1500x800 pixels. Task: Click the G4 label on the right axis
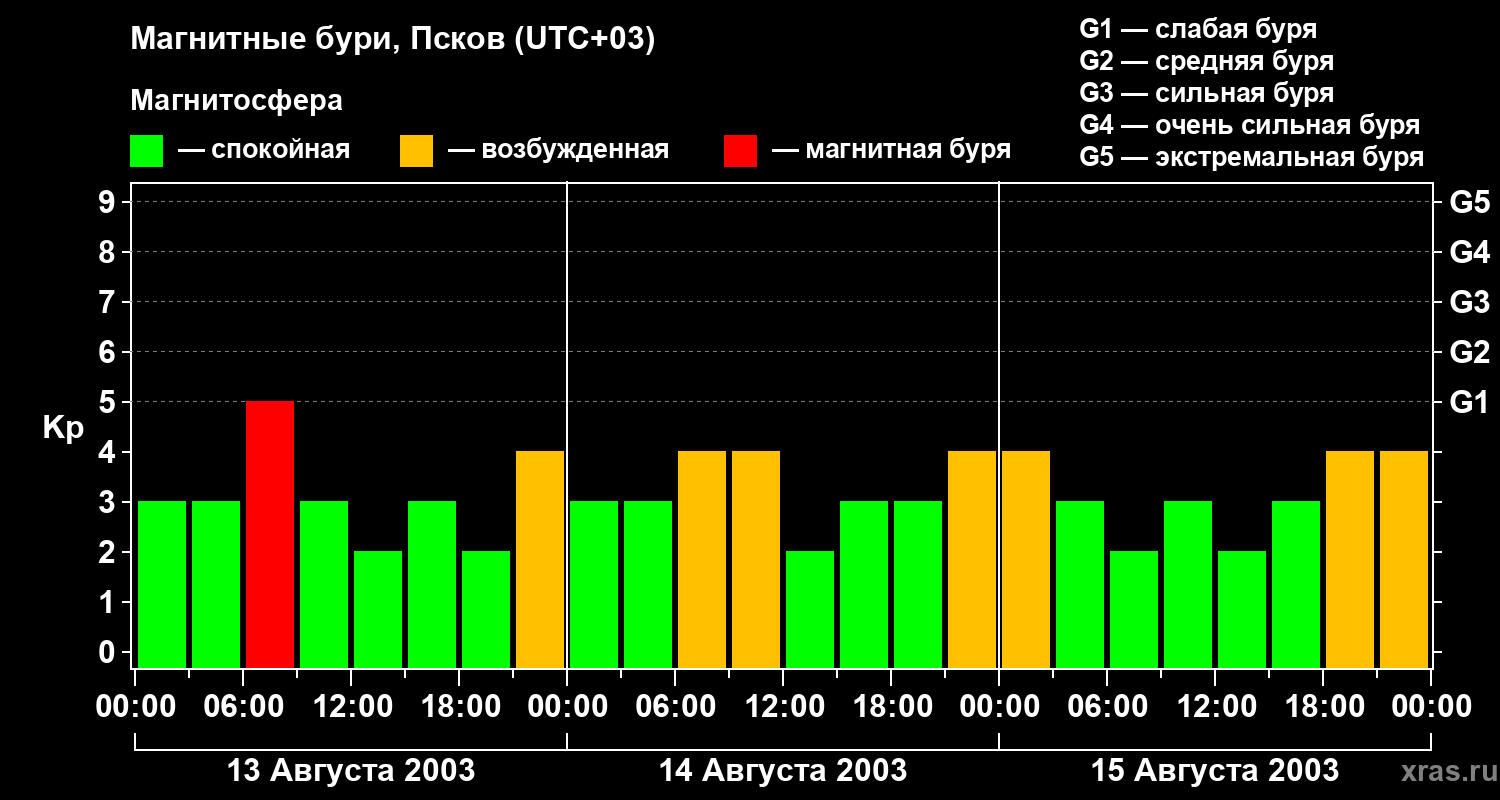click(x=1469, y=252)
